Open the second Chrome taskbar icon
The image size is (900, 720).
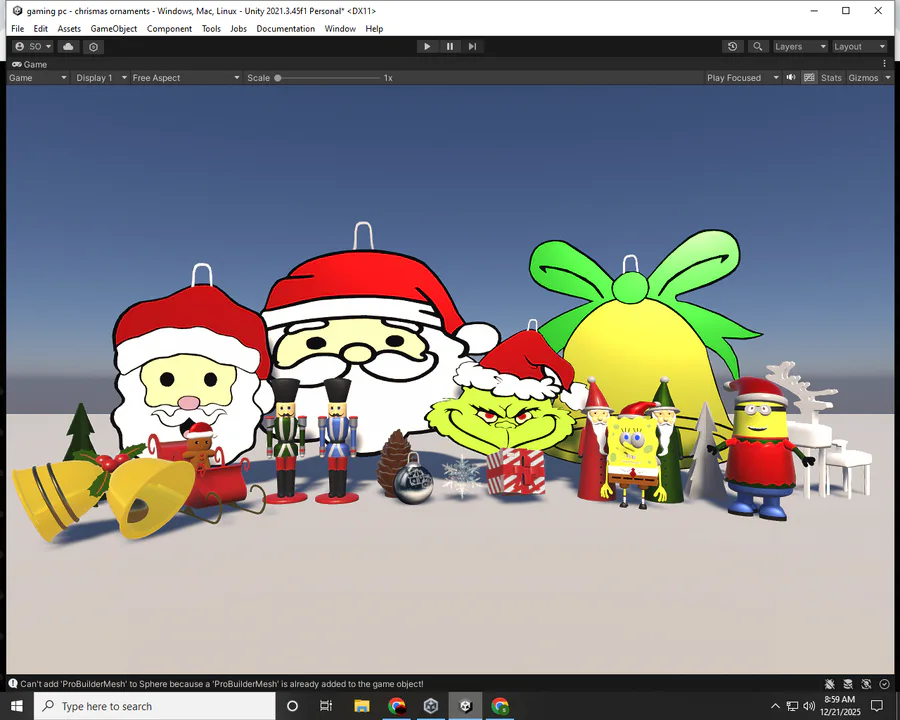[x=500, y=706]
